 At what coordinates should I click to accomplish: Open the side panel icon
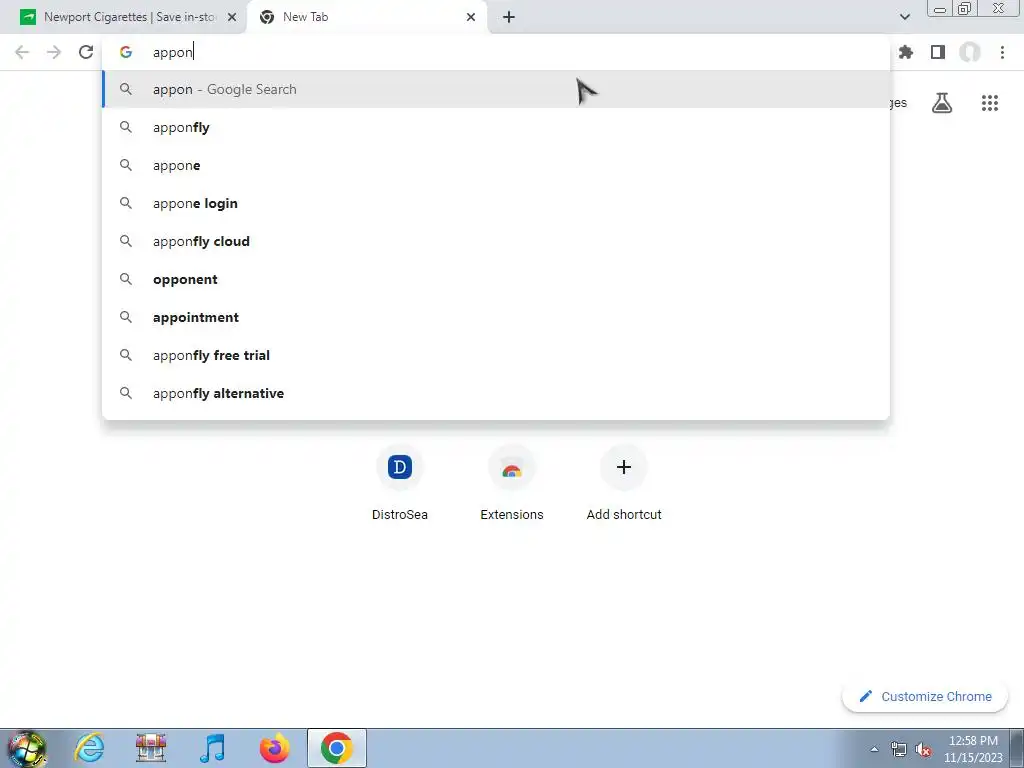point(938,52)
